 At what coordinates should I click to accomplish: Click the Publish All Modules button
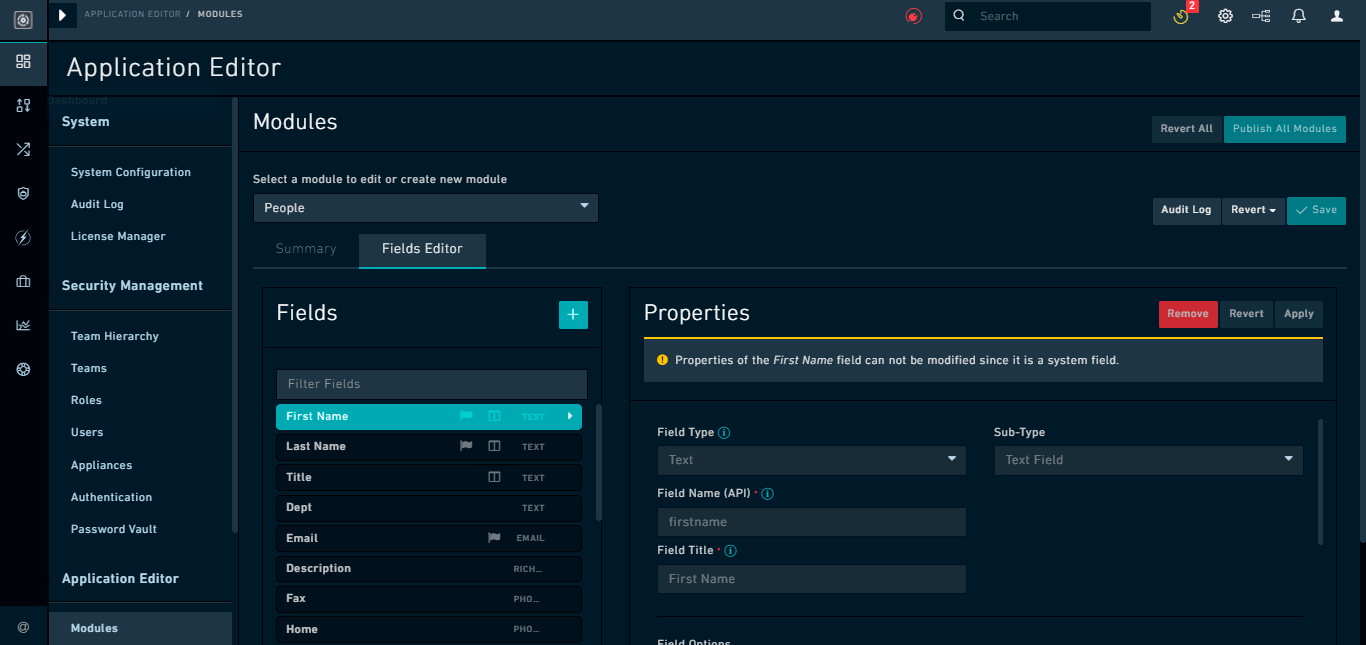(1284, 129)
